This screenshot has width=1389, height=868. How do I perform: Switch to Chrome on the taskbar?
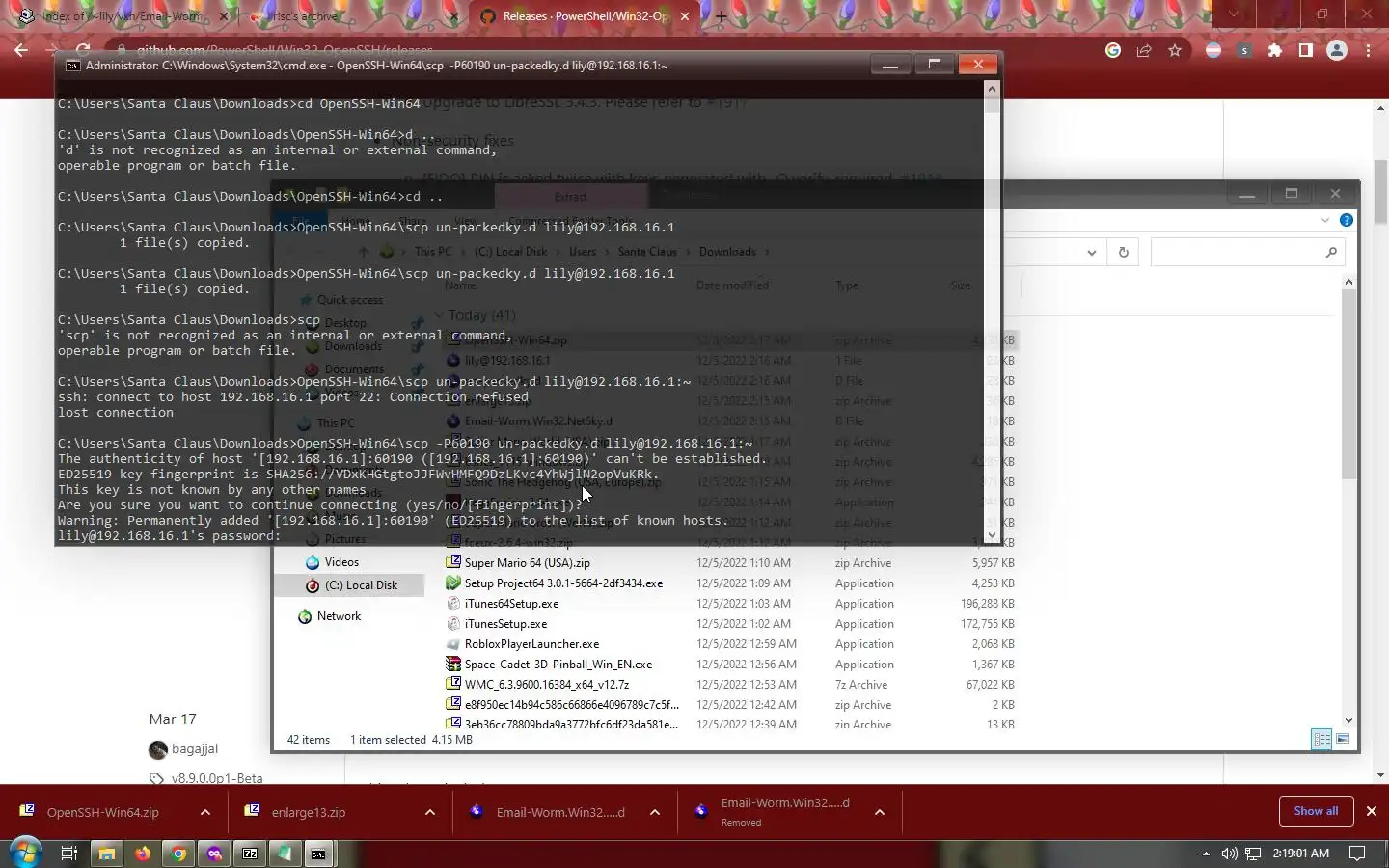tap(178, 854)
